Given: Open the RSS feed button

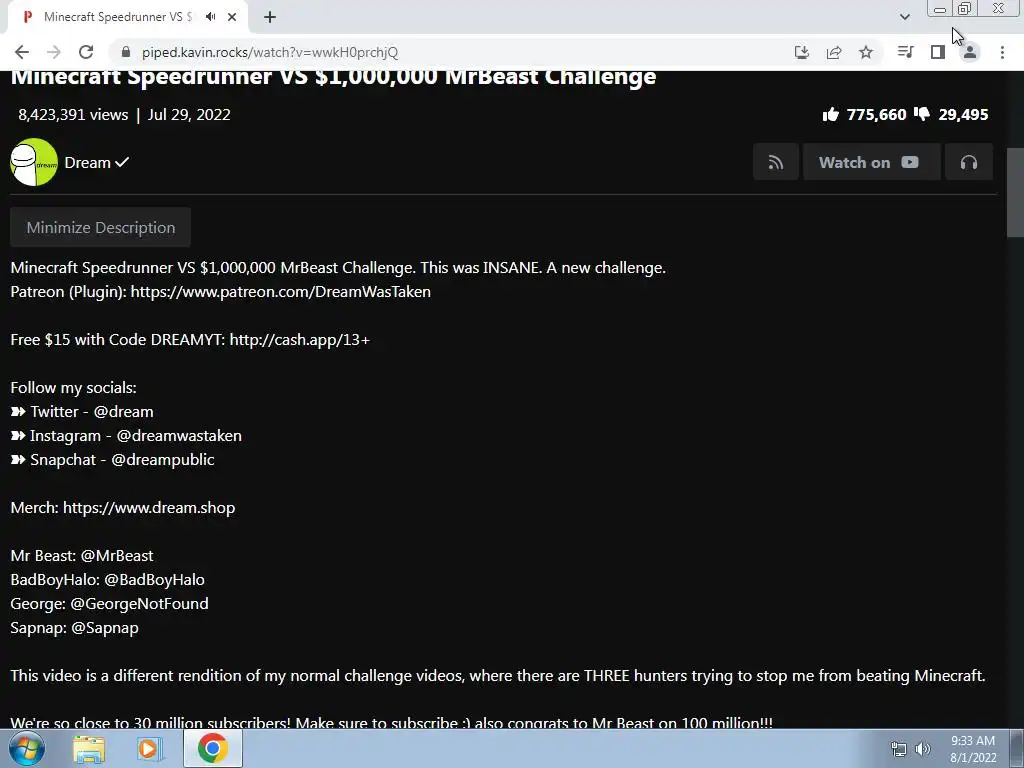Looking at the screenshot, I should coord(775,162).
